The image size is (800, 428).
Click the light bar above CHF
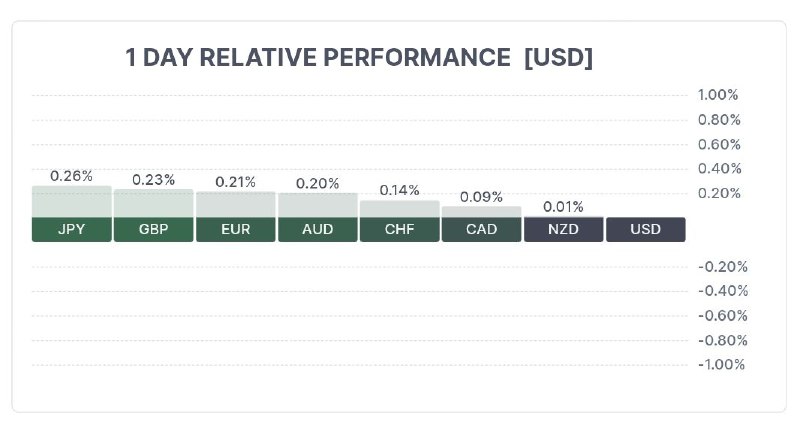(x=399, y=209)
